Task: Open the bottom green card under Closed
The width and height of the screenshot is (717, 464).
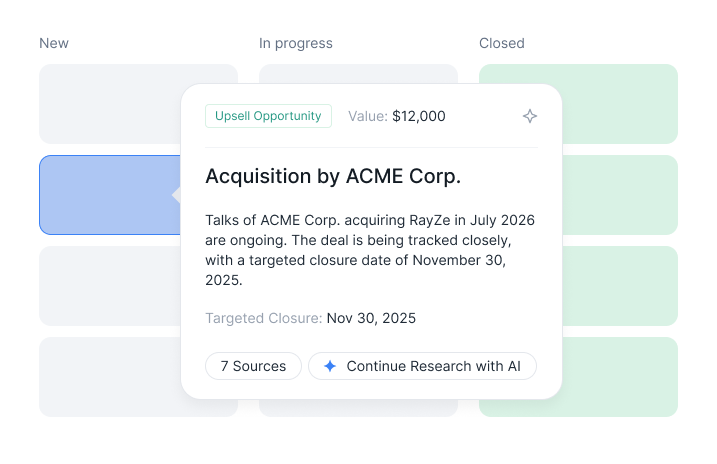Action: [620, 377]
